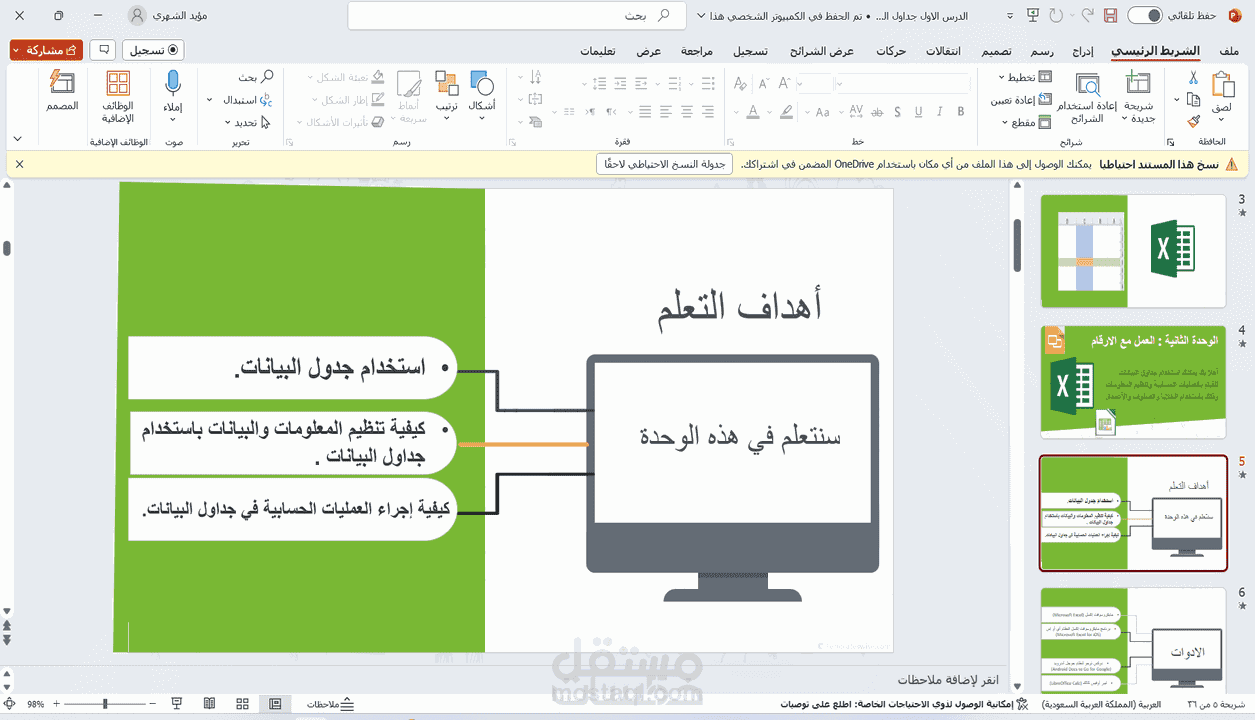Screen dimensions: 1255x720
Task: Switch to the Design (تصميم) tab
Action: click(x=995, y=50)
